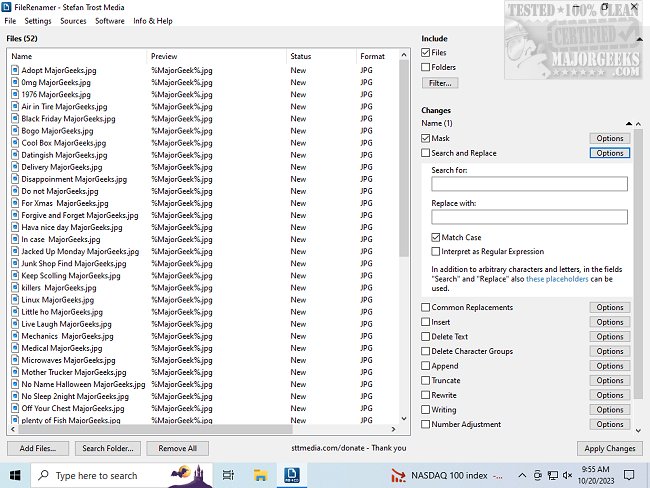Open Options for Number Adjustment

click(x=610, y=424)
